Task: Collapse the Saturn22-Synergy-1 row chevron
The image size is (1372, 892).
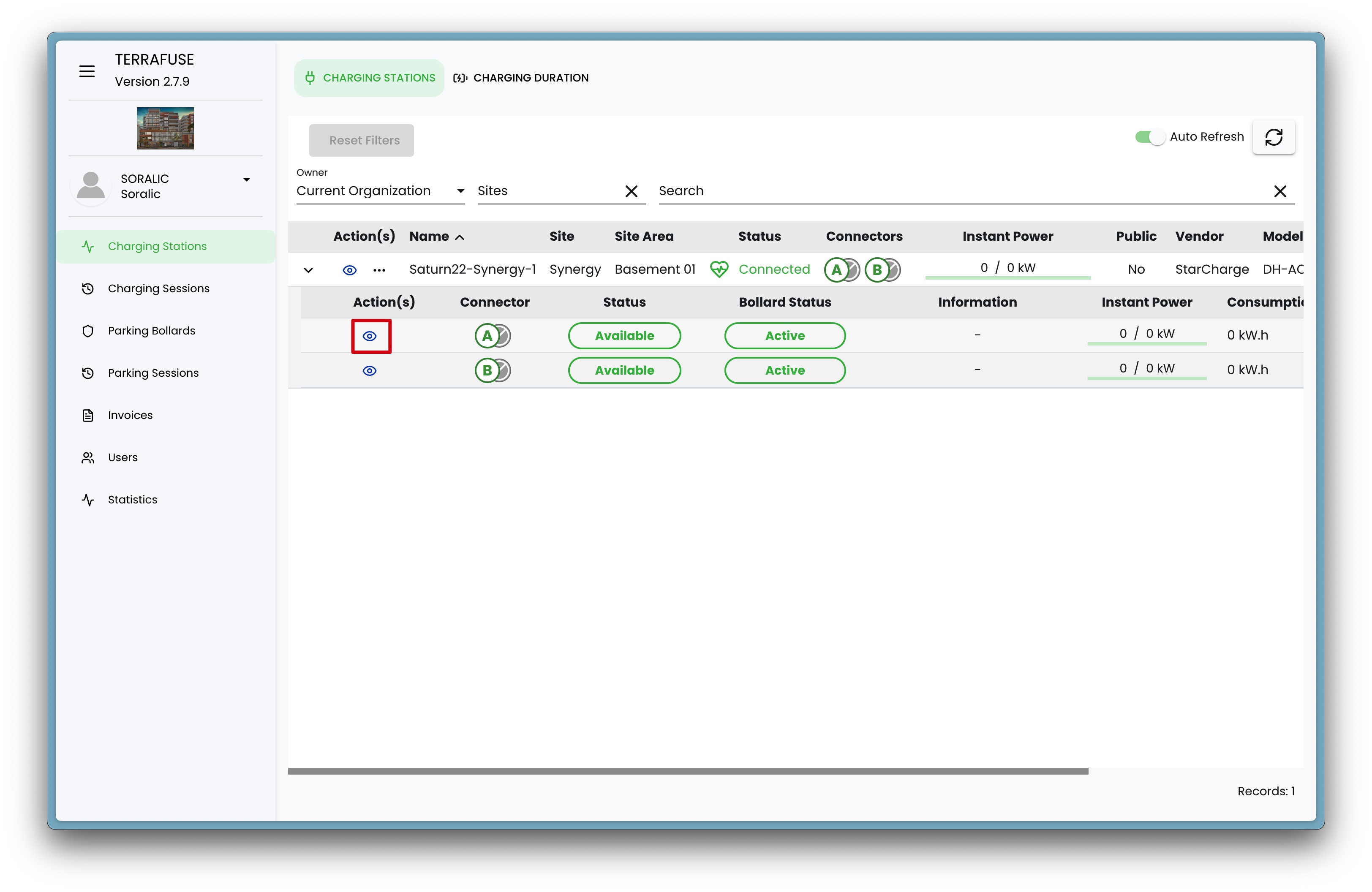Action: click(308, 270)
